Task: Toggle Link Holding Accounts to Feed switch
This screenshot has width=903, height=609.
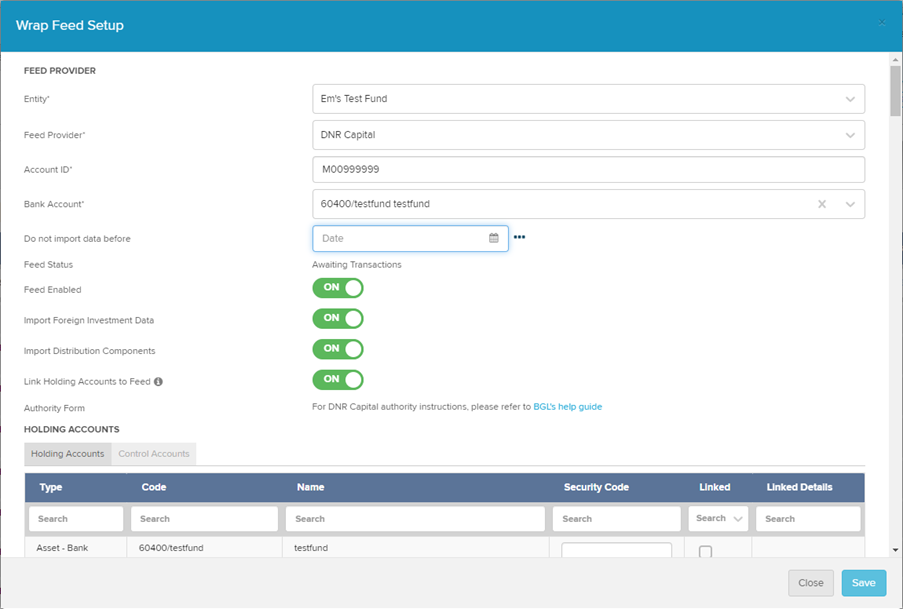Action: [338, 380]
